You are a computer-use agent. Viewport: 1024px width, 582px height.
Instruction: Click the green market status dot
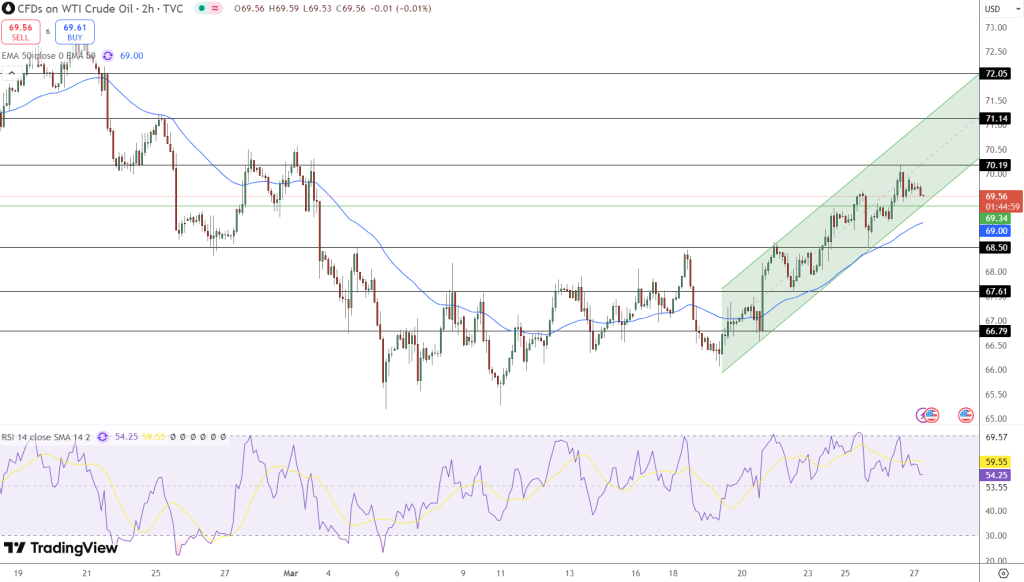[202, 8]
